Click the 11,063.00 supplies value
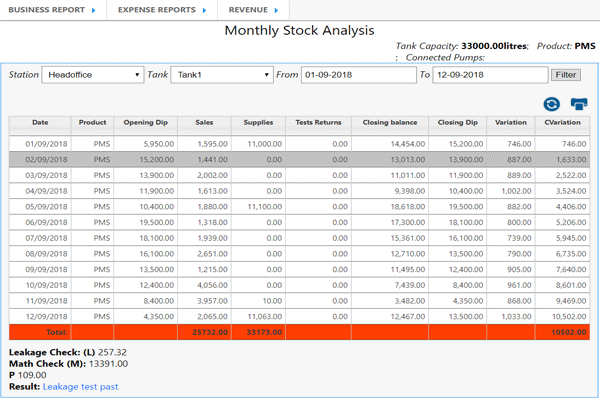This screenshot has width=600, height=400. click(265, 317)
